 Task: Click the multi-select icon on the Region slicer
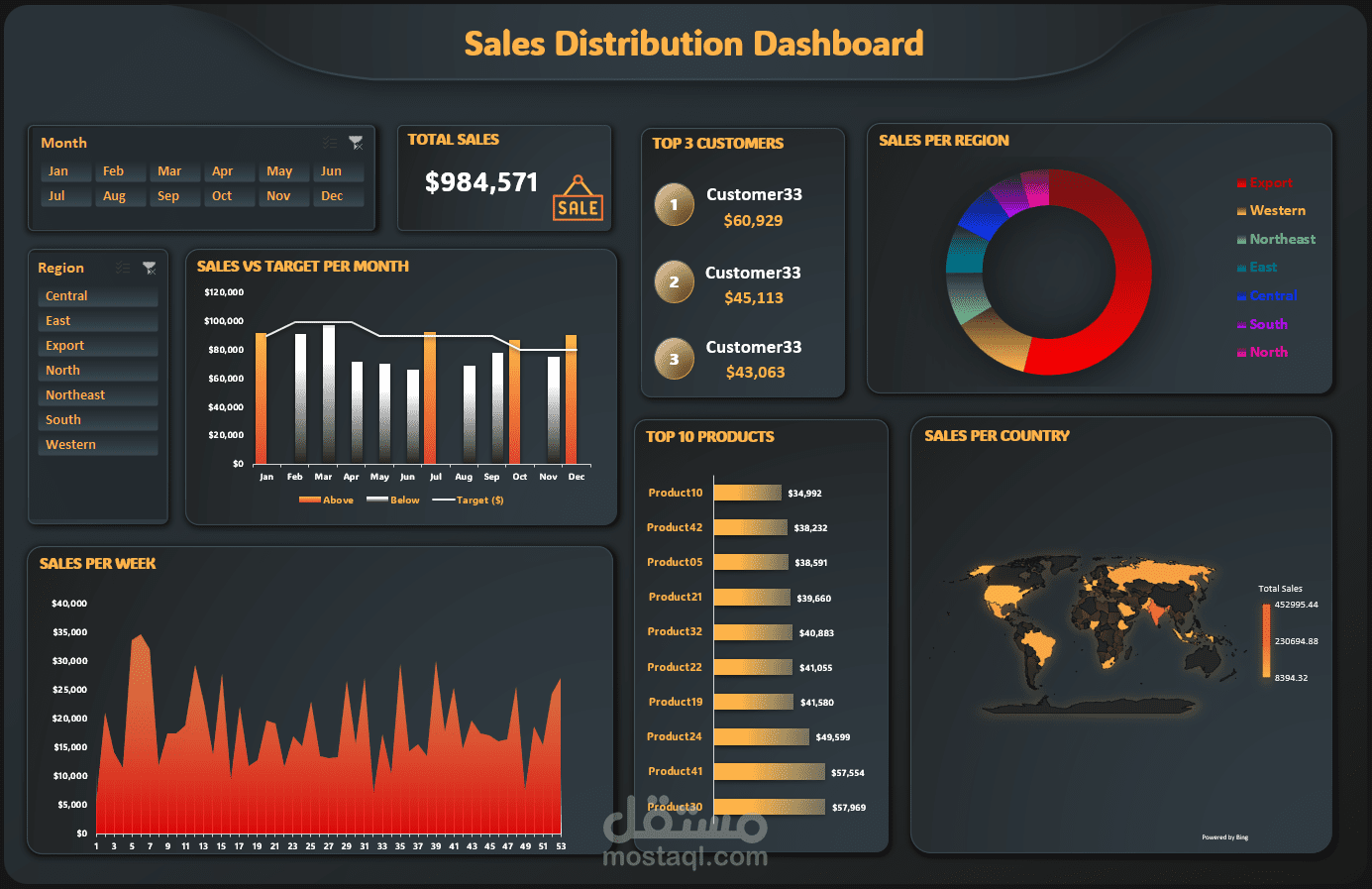pos(122,268)
